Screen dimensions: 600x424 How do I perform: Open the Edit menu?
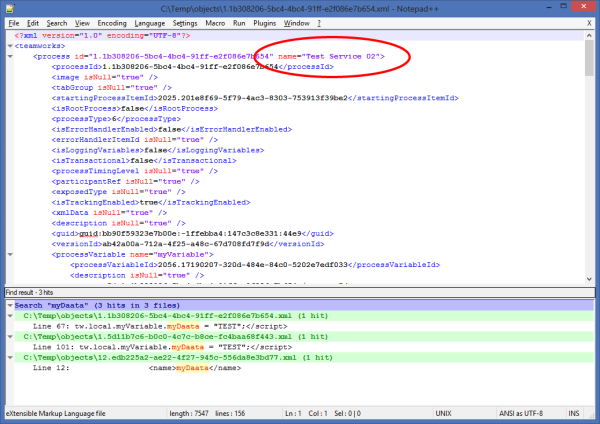(33, 23)
